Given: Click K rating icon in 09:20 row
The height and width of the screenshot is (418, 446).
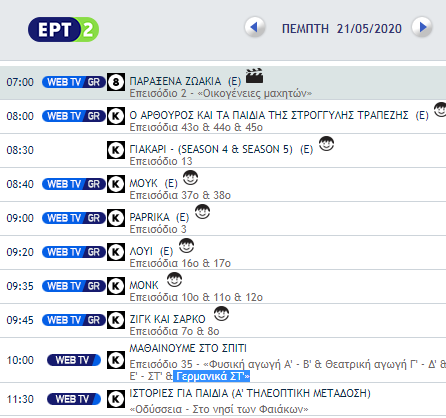Looking at the screenshot, I should [x=116, y=252].
